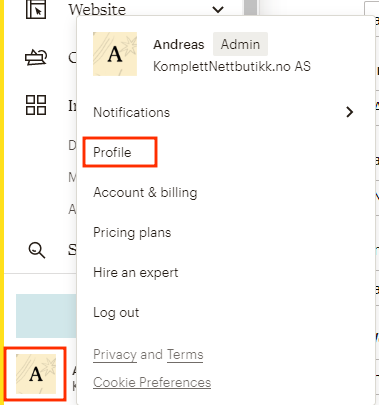Open the integrations grid icon
Viewport: 379px width, 405px height.
click(36, 105)
